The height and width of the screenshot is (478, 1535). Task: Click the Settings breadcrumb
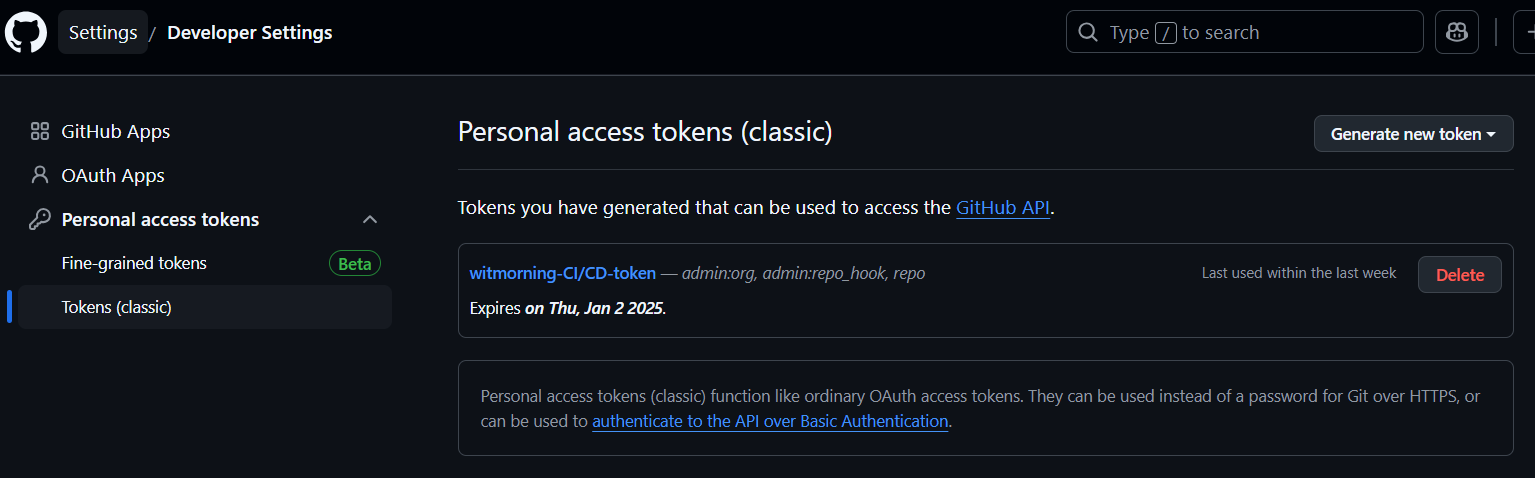(x=103, y=32)
